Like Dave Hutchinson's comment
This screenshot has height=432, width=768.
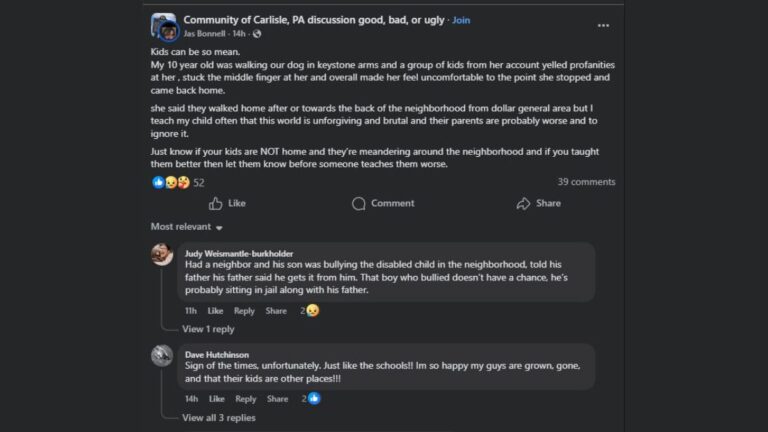[x=215, y=399]
